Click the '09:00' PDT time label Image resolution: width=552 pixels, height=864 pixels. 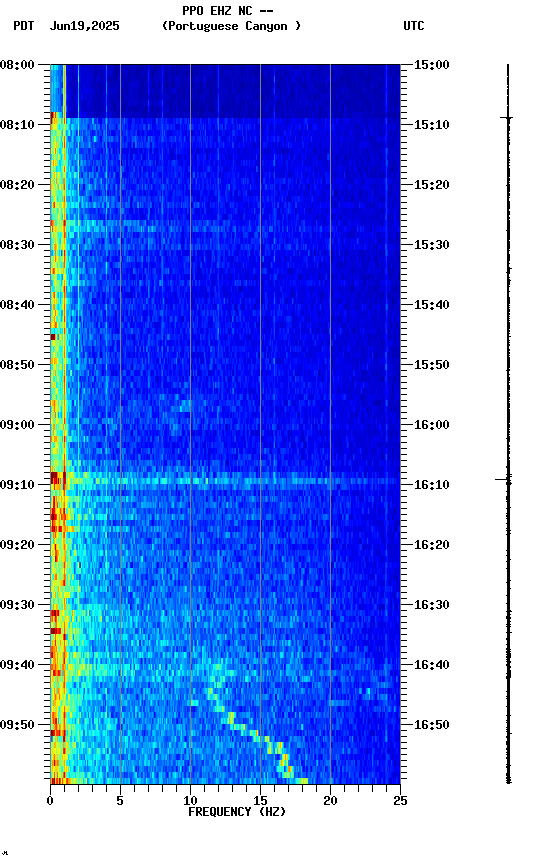click(x=17, y=425)
